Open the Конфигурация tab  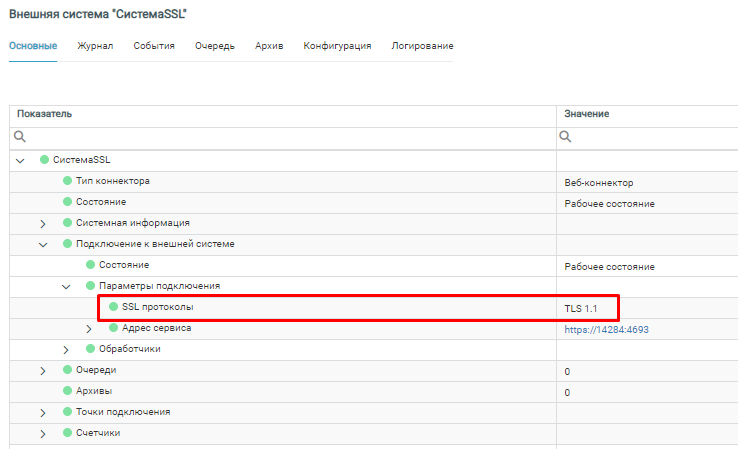click(x=337, y=46)
